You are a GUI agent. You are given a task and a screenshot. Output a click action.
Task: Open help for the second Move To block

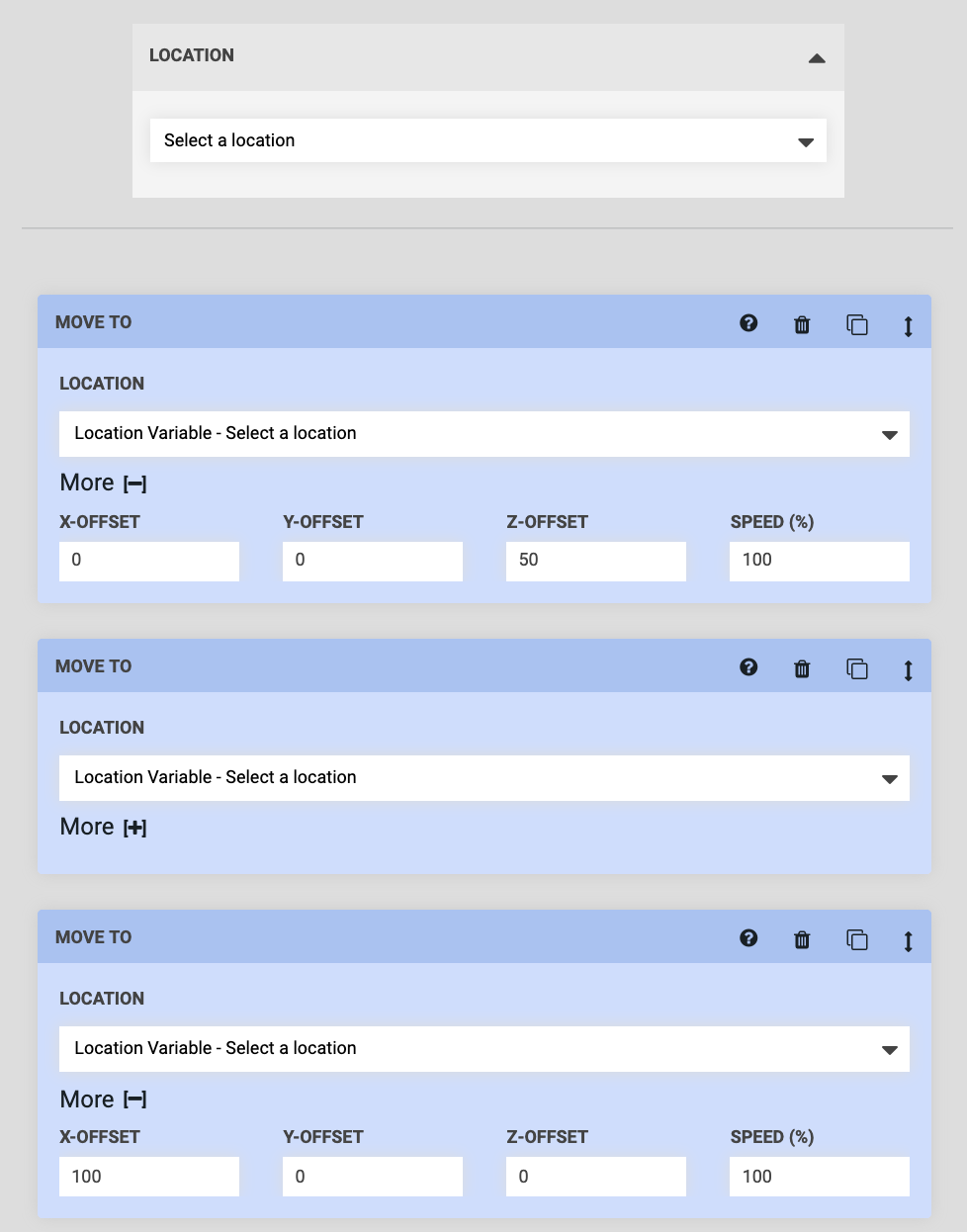[x=748, y=667]
